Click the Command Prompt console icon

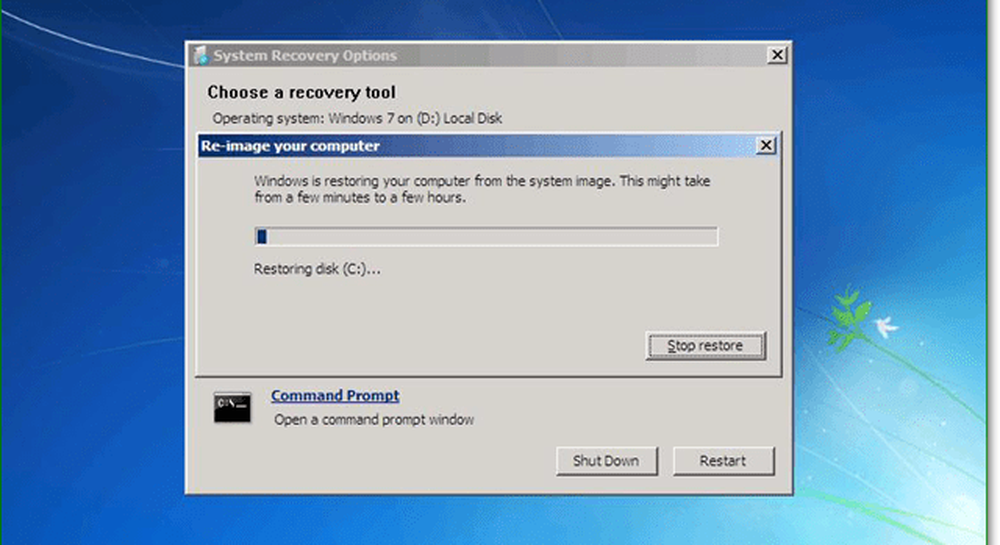232,408
